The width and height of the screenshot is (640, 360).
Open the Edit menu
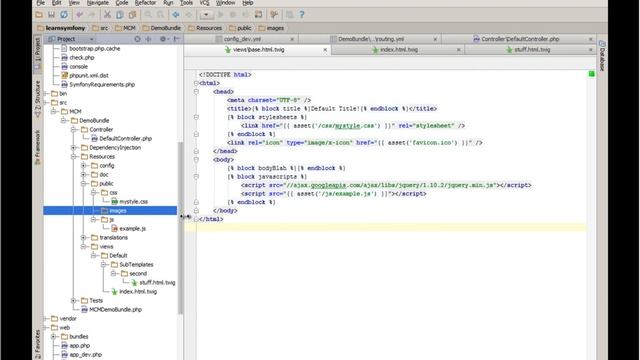[56, 3]
